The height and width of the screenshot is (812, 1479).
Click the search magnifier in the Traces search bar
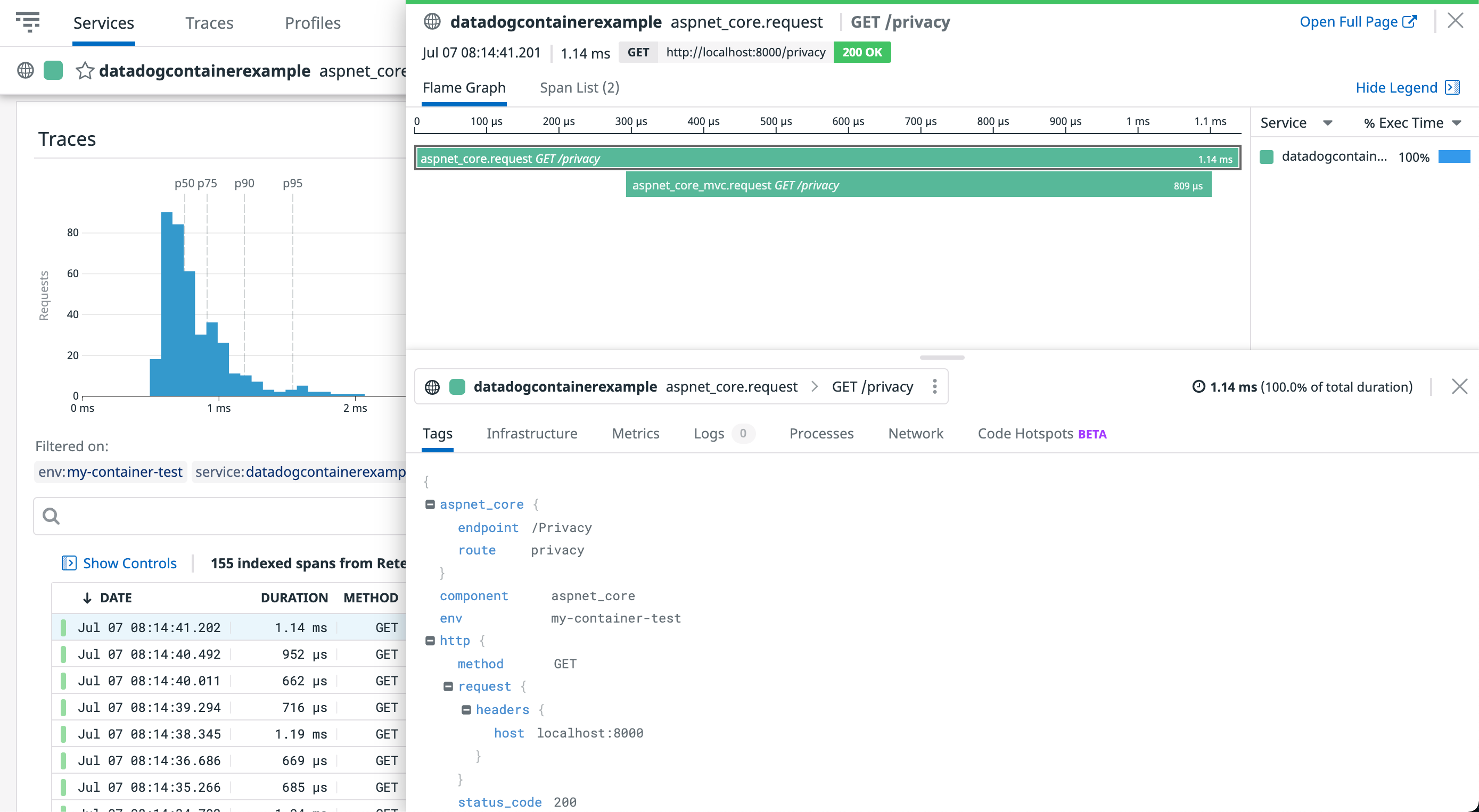(x=51, y=516)
